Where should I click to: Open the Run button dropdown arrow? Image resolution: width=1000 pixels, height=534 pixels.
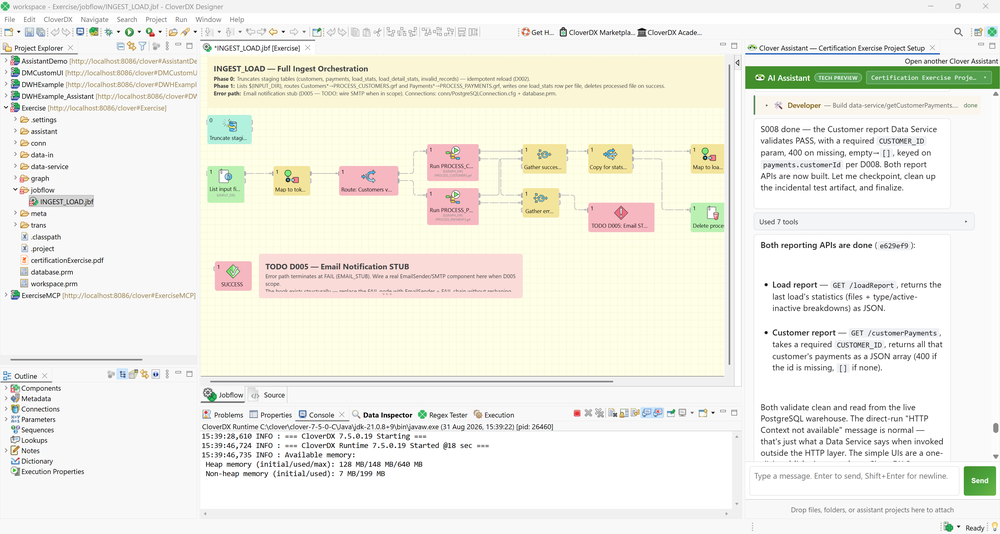pos(139,32)
